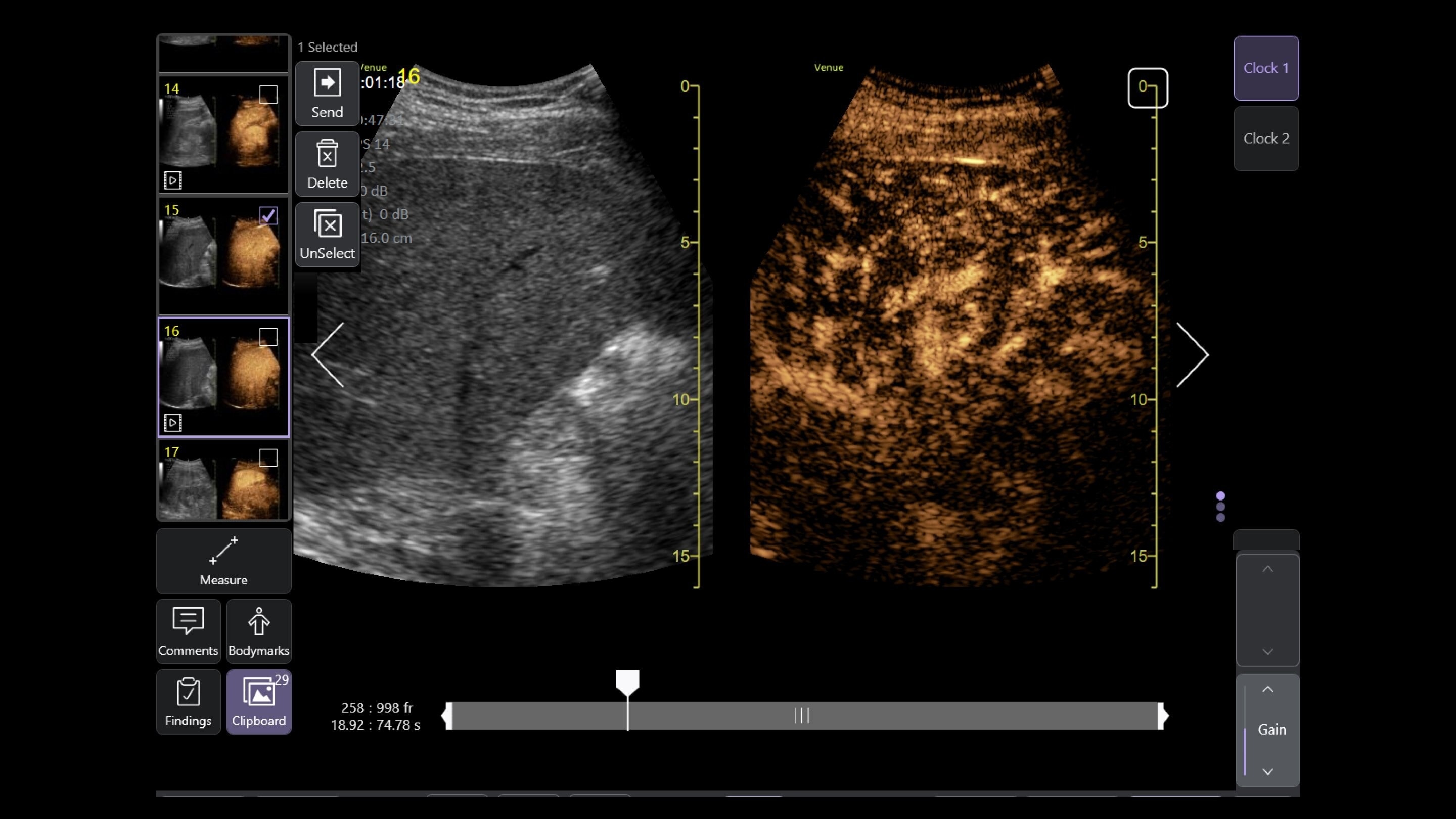Screen dimensions: 1456x819
Task: Select clip thumbnail 17
Action: tap(220, 486)
